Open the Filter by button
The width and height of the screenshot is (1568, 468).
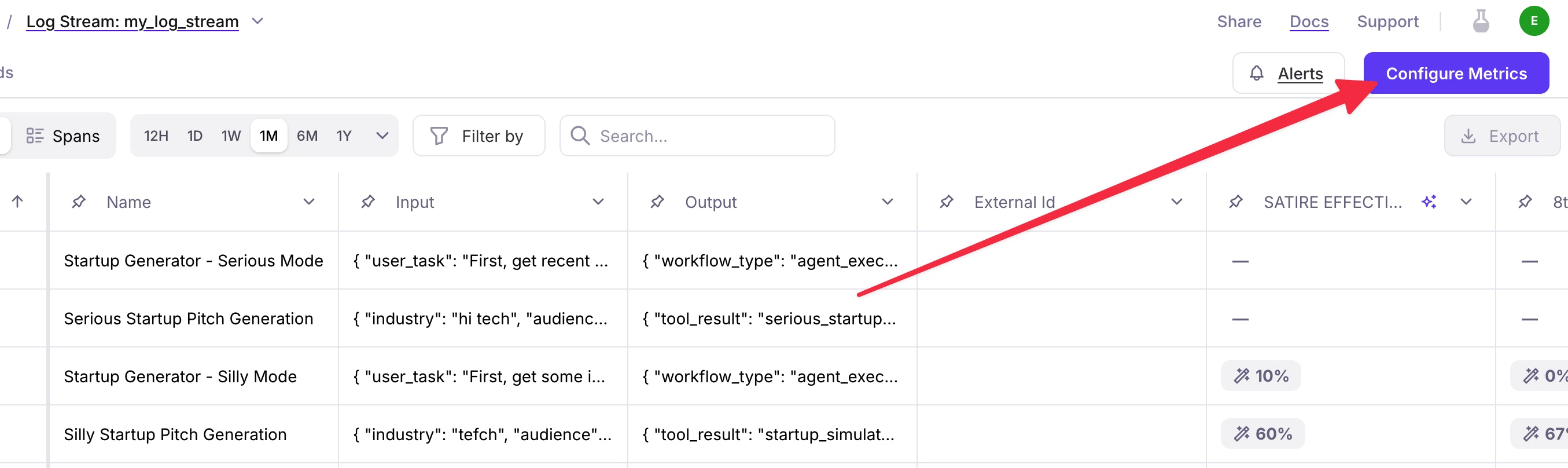479,136
